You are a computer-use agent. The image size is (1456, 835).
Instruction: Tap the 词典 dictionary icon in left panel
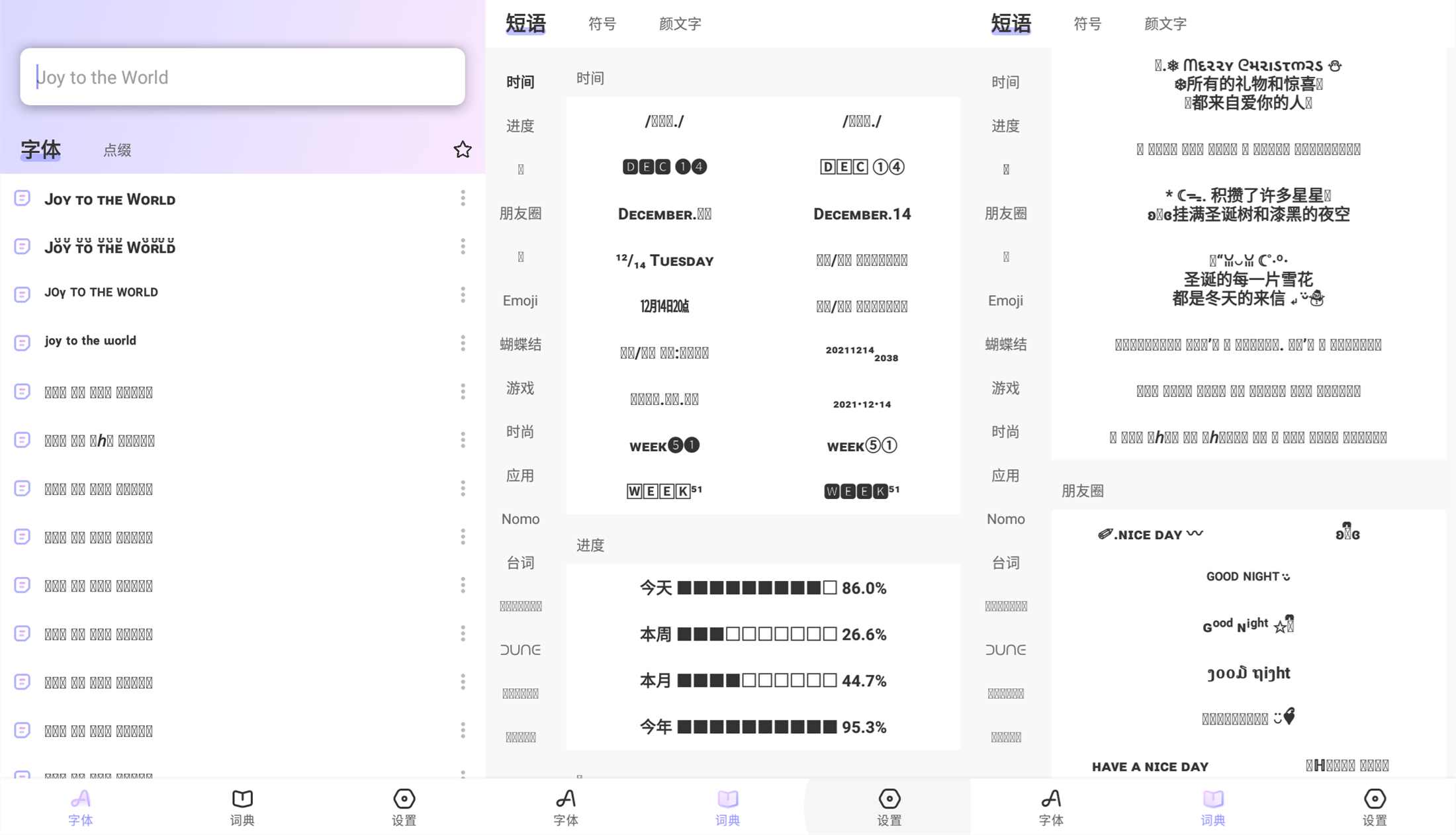(x=242, y=806)
